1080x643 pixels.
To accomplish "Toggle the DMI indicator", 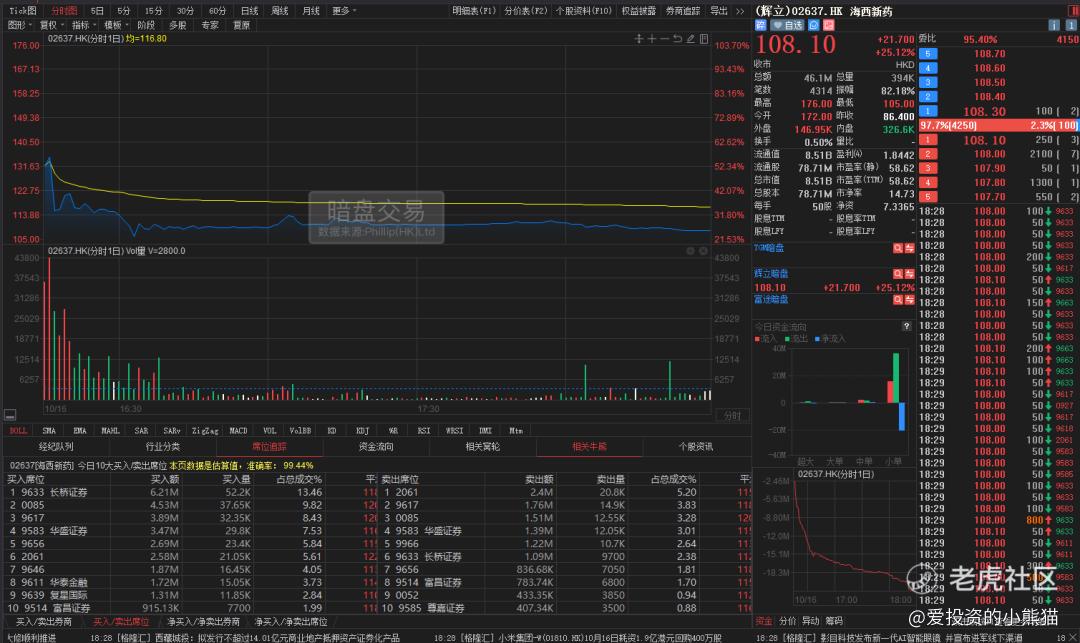I will [x=486, y=431].
